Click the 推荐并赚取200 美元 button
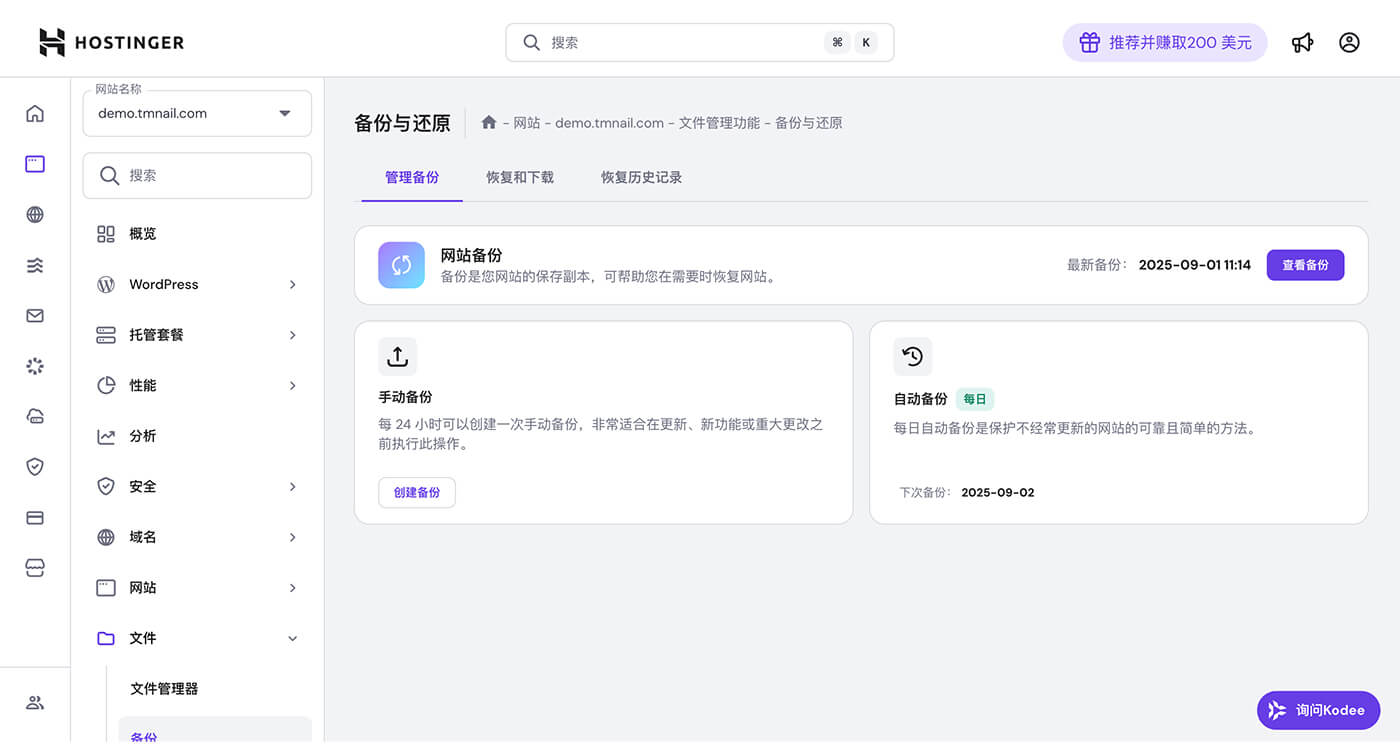The width and height of the screenshot is (1400, 750). (1165, 42)
